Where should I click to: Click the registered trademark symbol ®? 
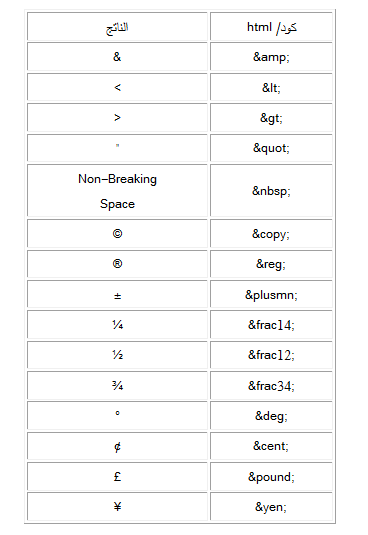click(117, 264)
